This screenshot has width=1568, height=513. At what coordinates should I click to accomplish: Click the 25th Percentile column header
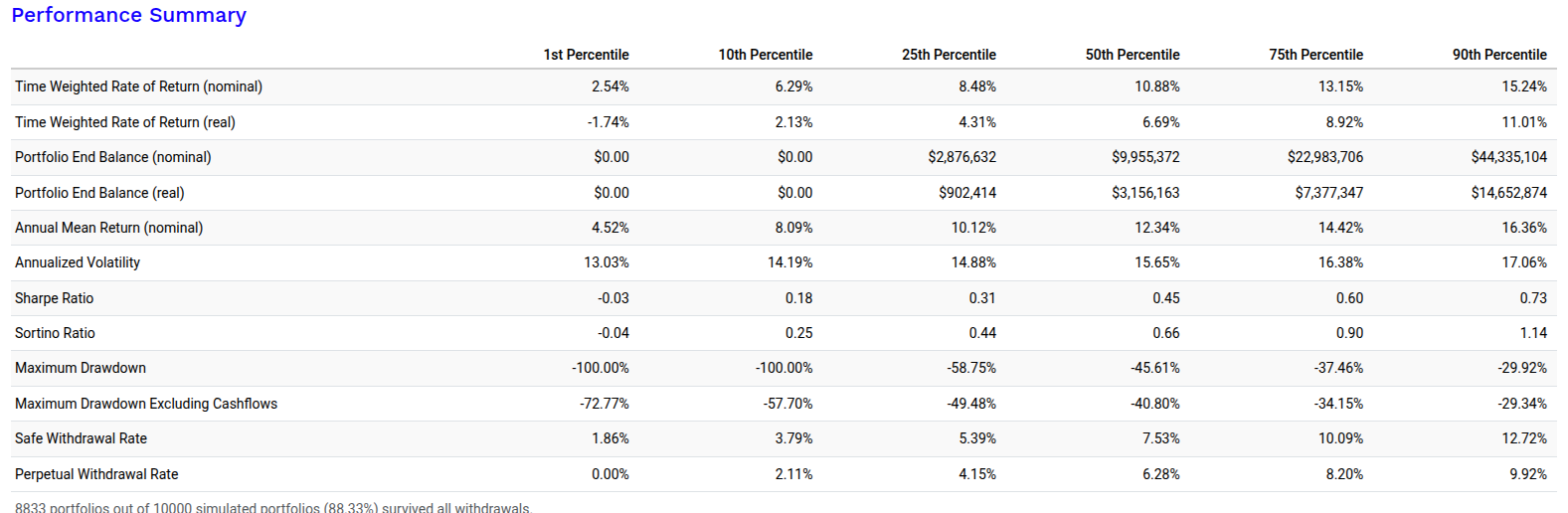[949, 55]
